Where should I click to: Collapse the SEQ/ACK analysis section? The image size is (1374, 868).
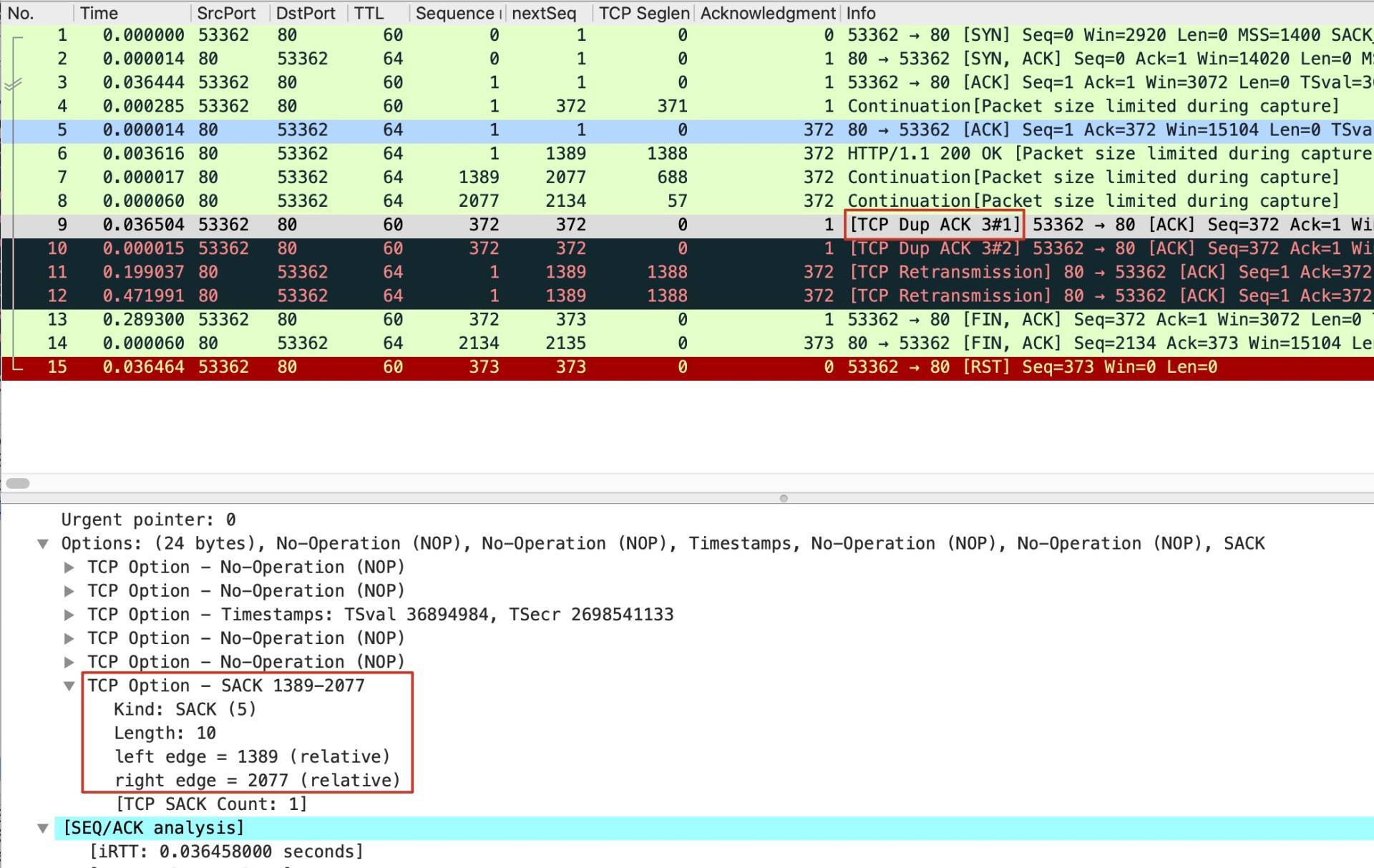click(43, 828)
